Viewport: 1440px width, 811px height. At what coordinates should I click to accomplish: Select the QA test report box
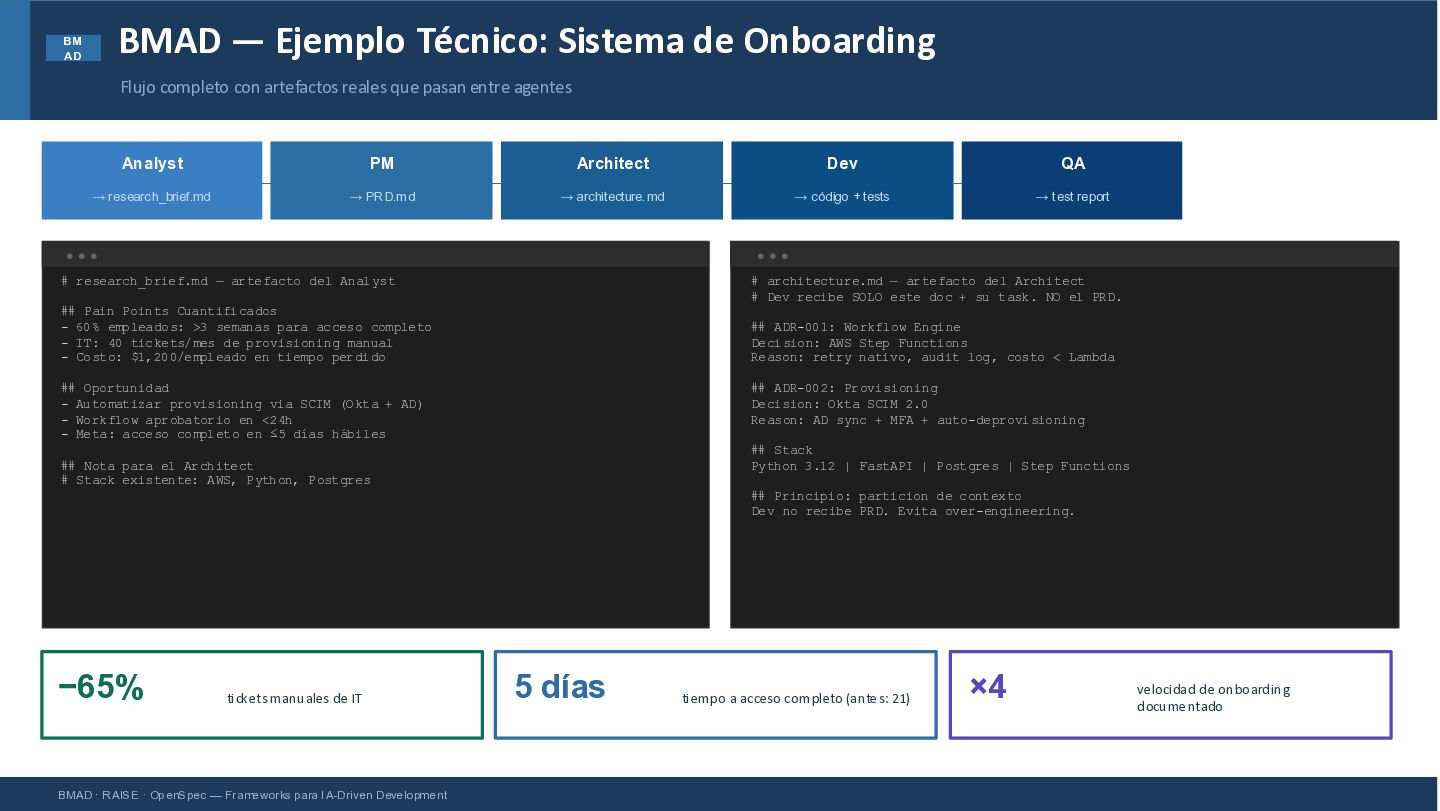pyautogui.click(x=1072, y=180)
